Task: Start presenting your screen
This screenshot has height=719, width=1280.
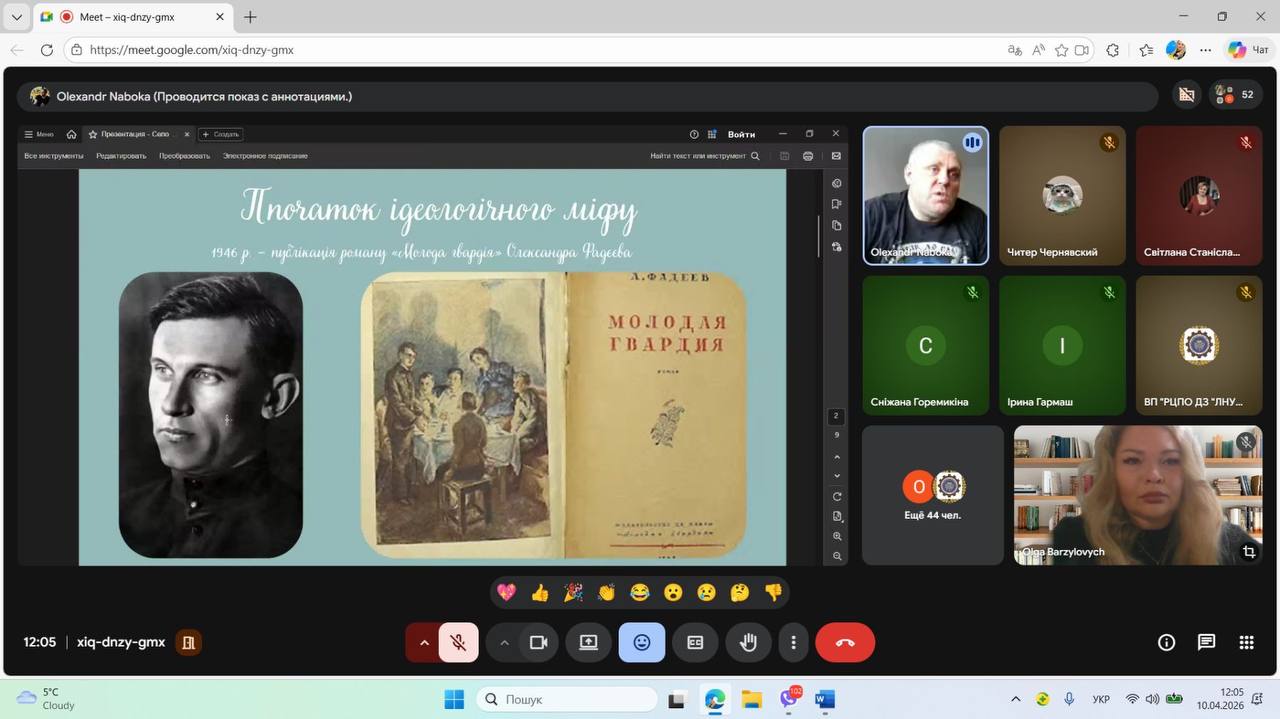Action: pos(588,643)
